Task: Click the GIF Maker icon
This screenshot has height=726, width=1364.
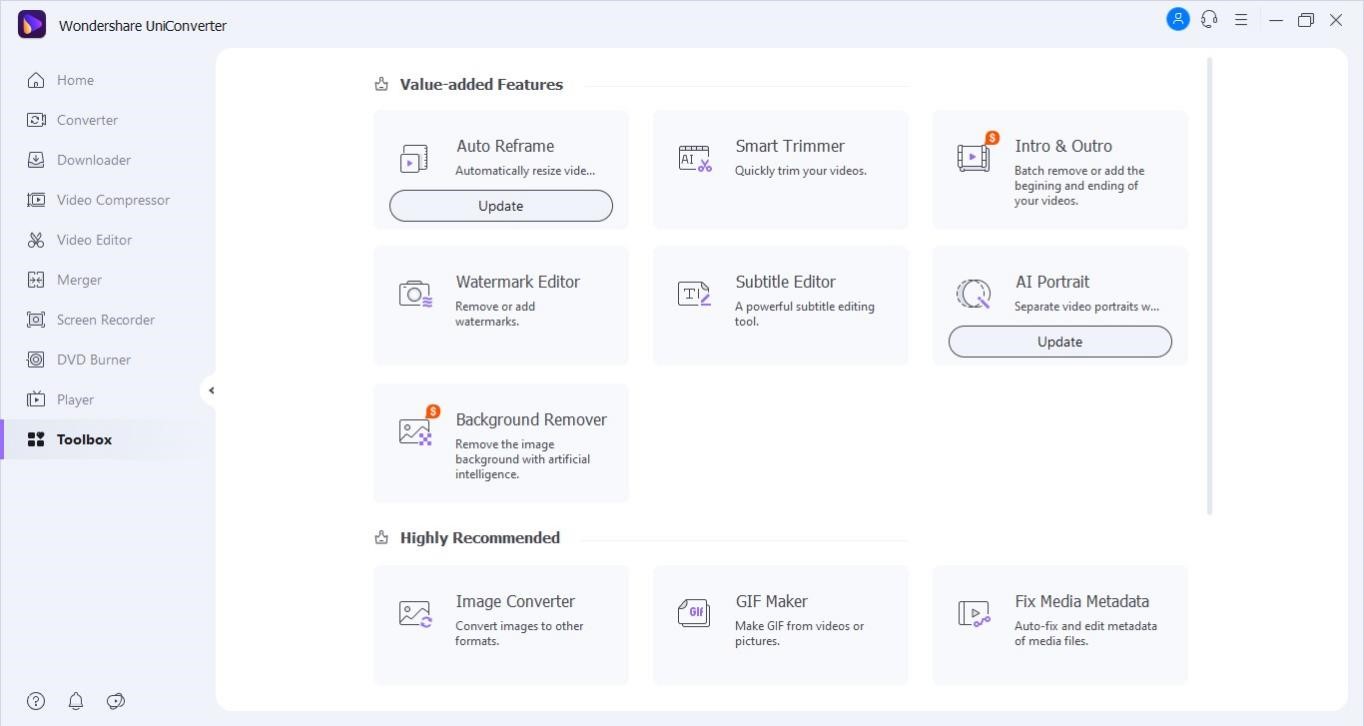Action: (x=694, y=614)
